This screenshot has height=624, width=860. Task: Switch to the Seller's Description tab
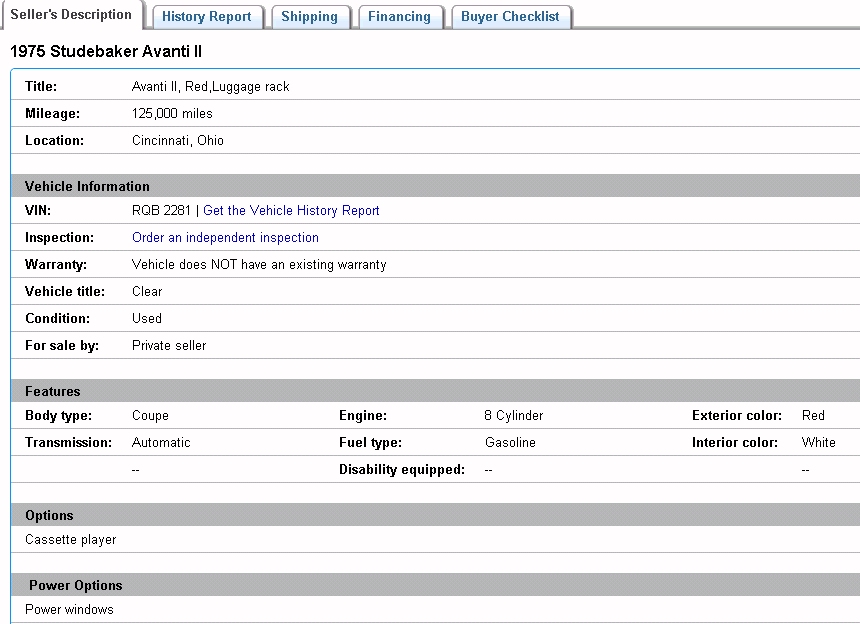click(71, 15)
